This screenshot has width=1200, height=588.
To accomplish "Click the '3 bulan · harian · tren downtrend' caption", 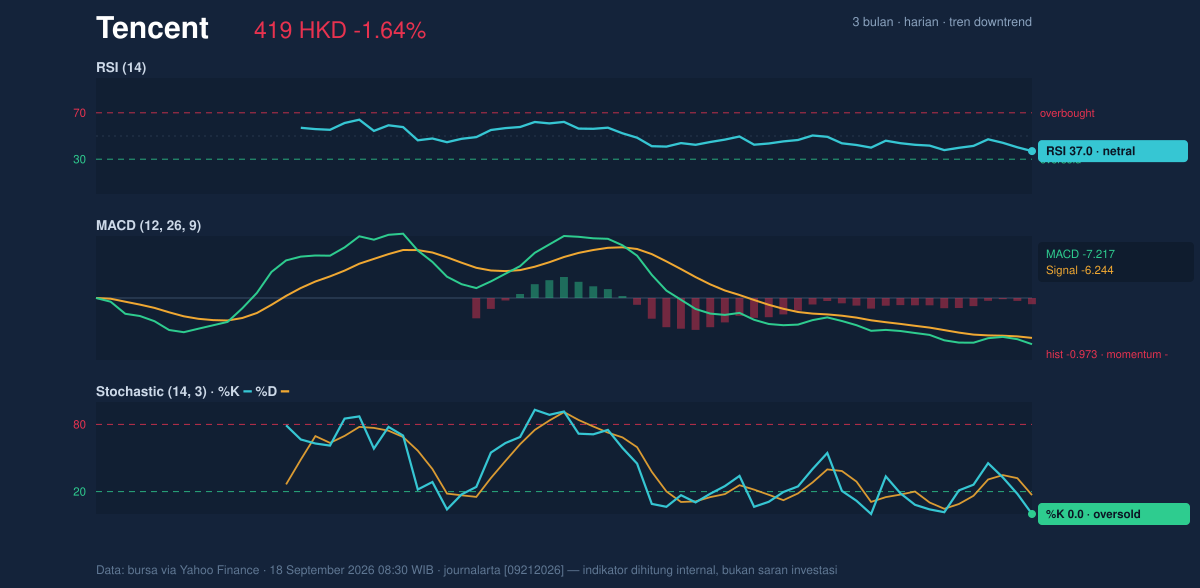I will 942,22.
